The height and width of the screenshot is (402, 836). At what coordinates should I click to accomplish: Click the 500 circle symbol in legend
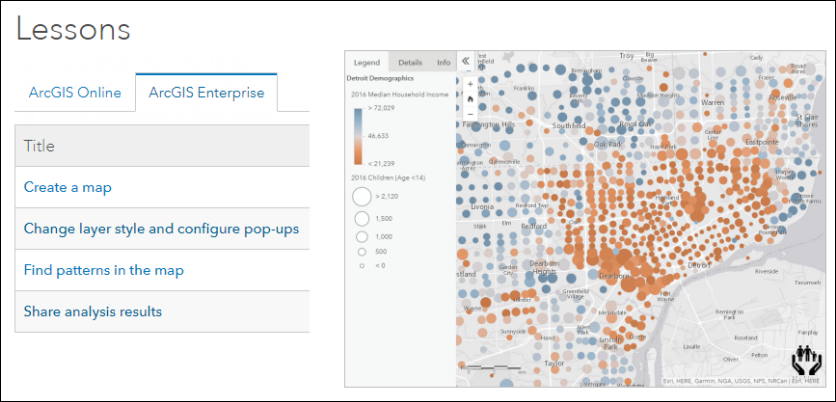coord(361,252)
